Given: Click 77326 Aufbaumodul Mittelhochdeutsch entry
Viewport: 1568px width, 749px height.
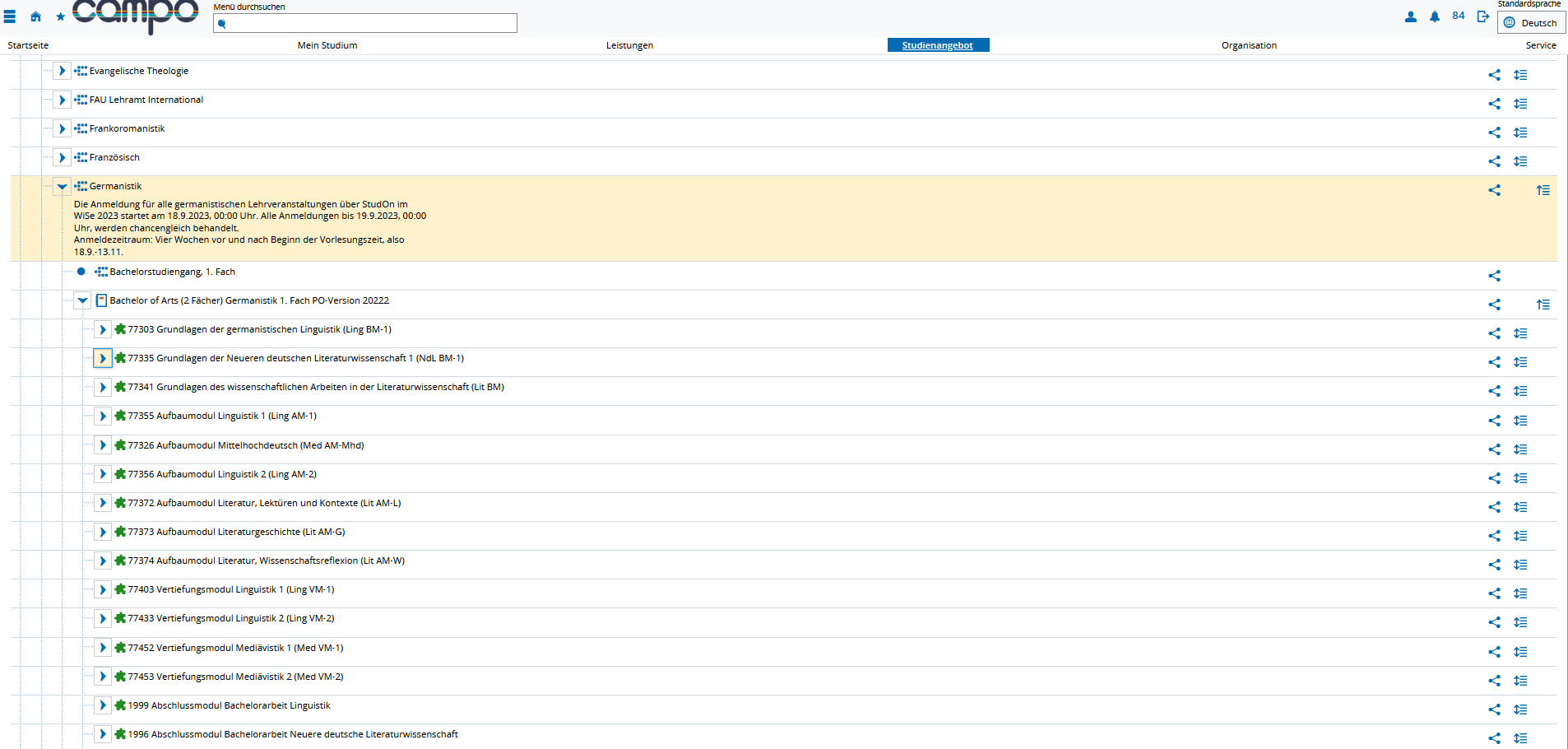Looking at the screenshot, I should [x=246, y=445].
